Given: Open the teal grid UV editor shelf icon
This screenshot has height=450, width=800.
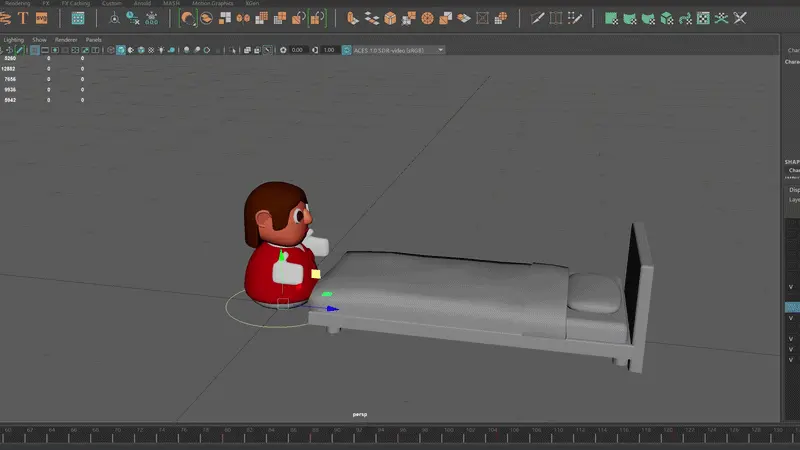Looking at the screenshot, I should (x=78, y=18).
